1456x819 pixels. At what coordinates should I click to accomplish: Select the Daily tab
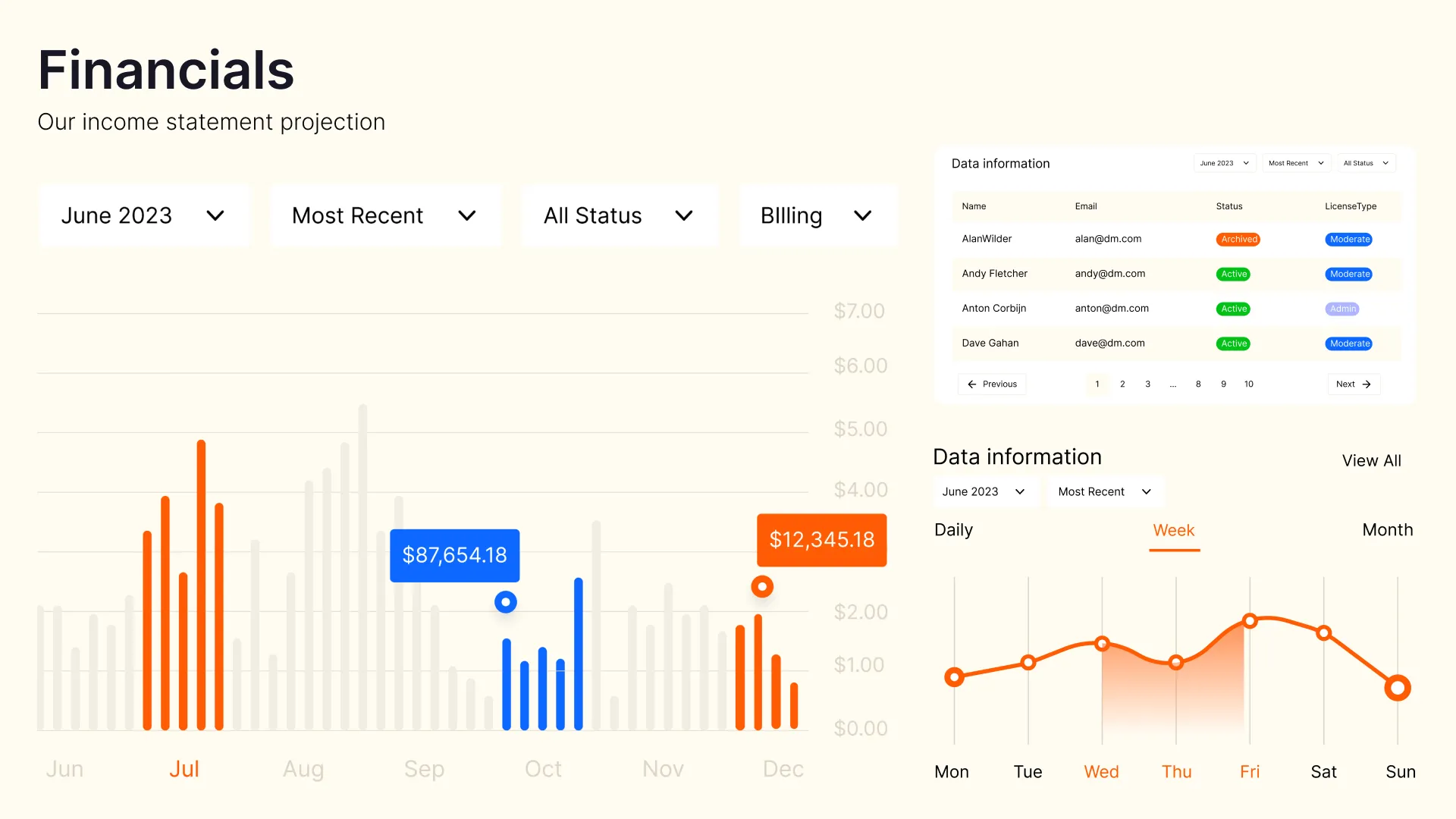coord(953,531)
